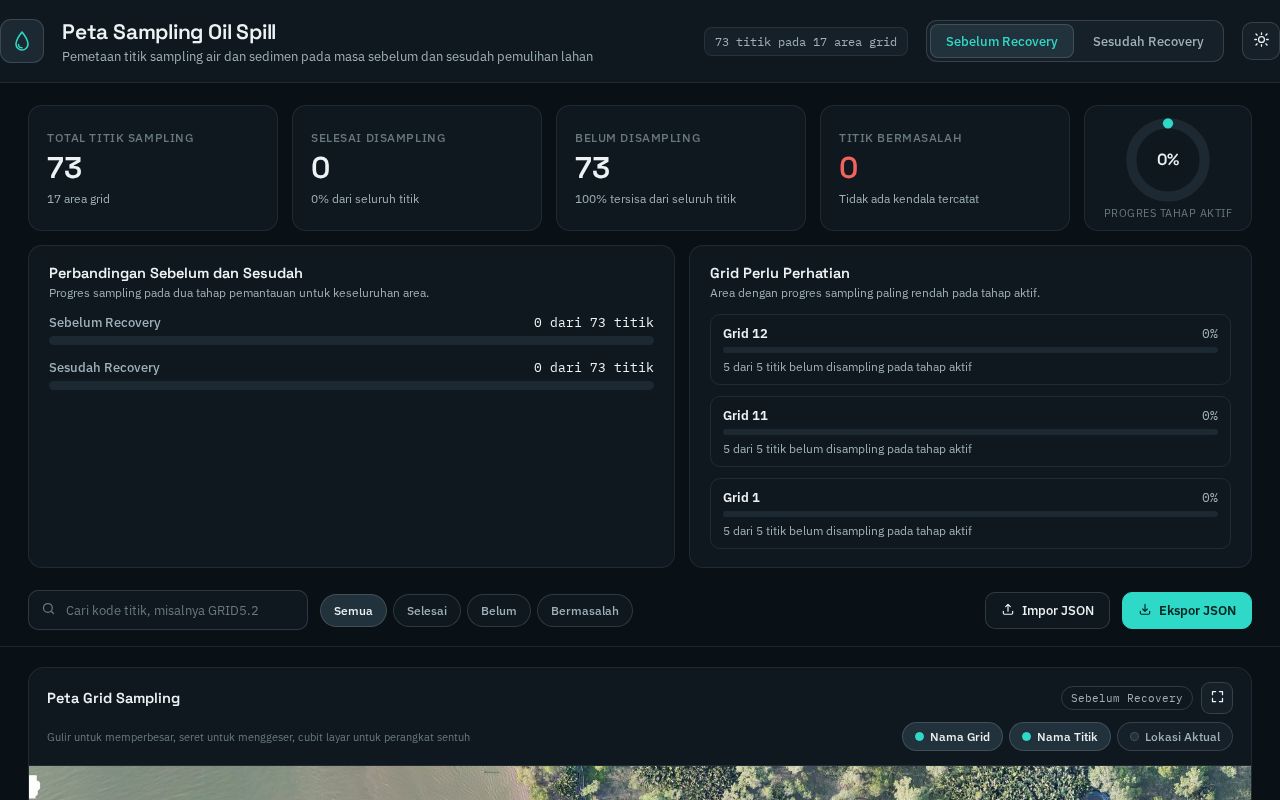Focus the Cari kode titik search field

tap(168, 610)
